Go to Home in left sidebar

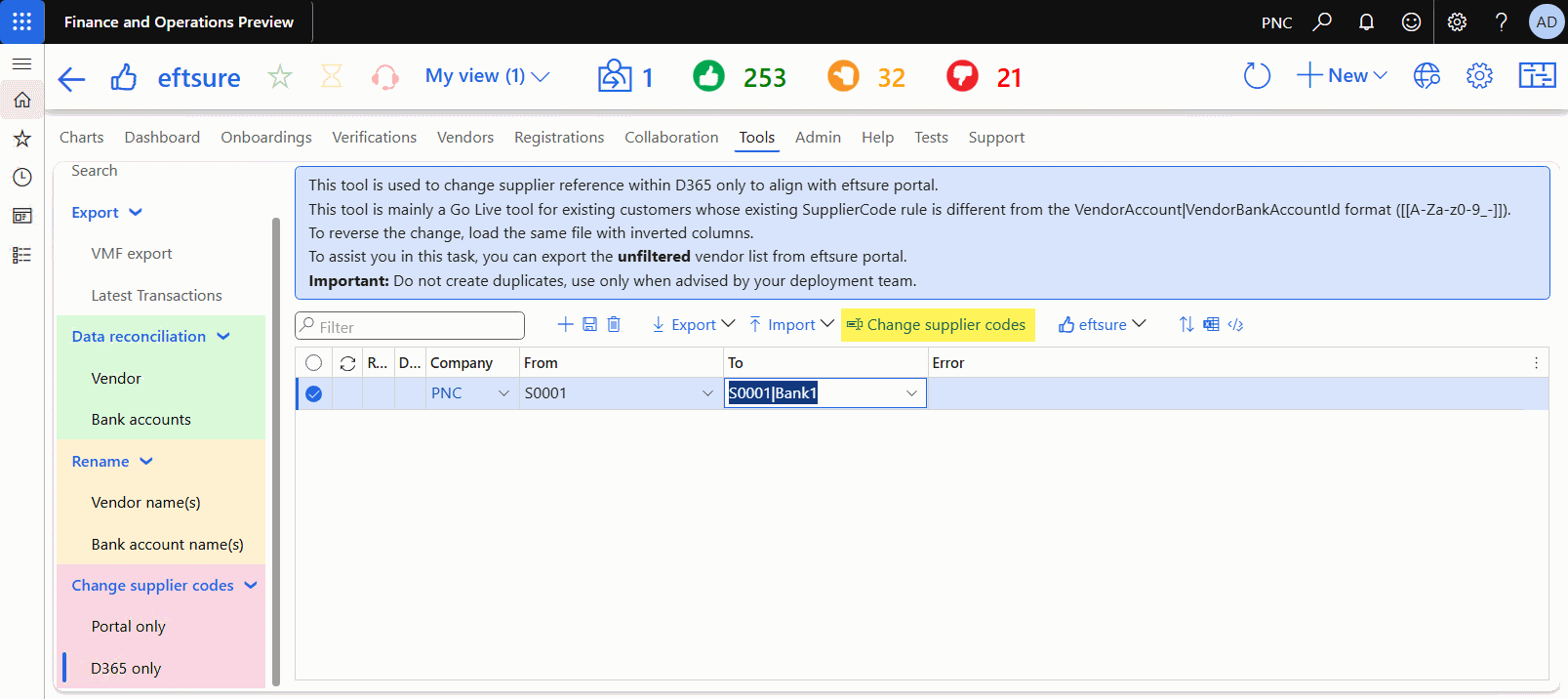tap(21, 100)
